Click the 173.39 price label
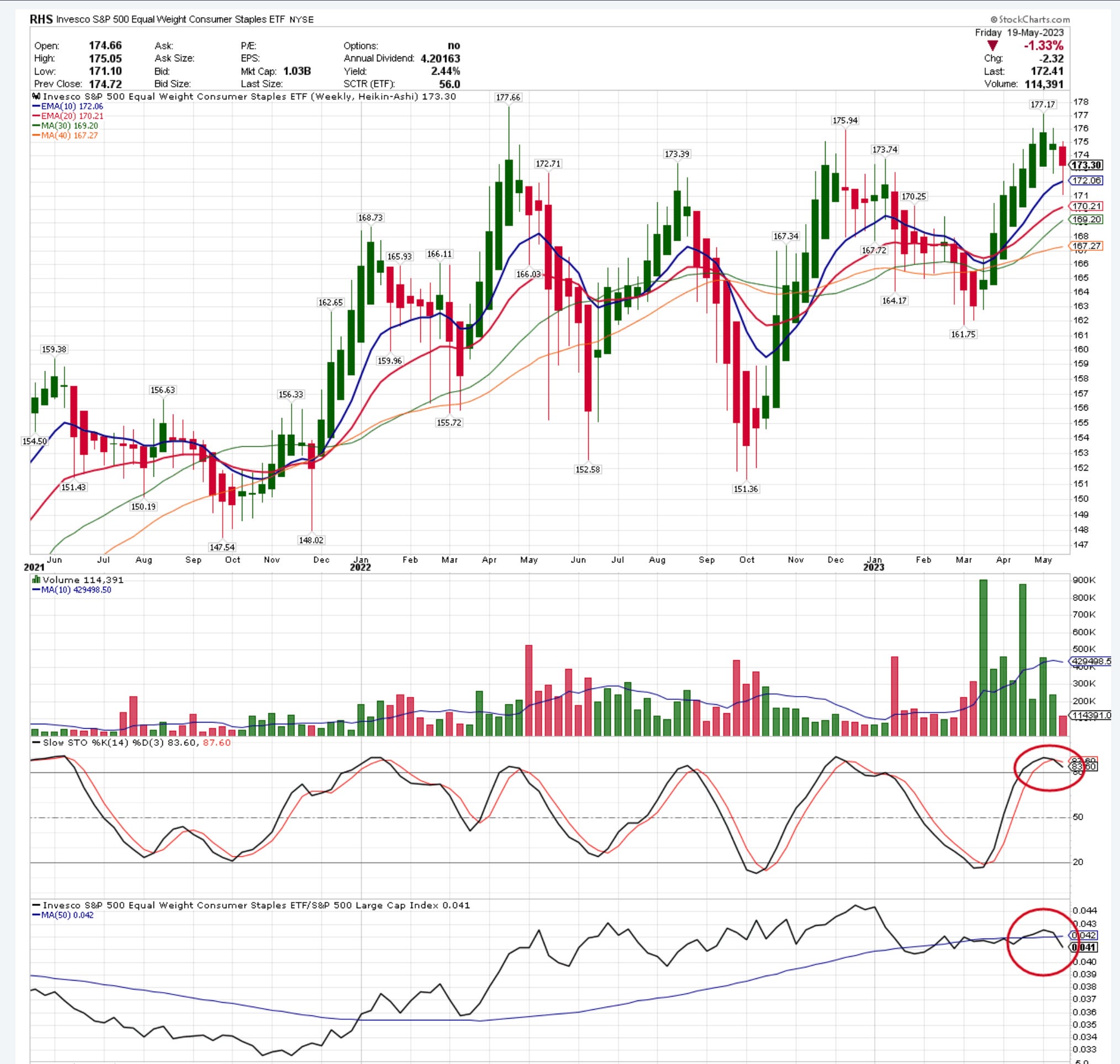This screenshot has width=1120, height=1064. pos(677,154)
